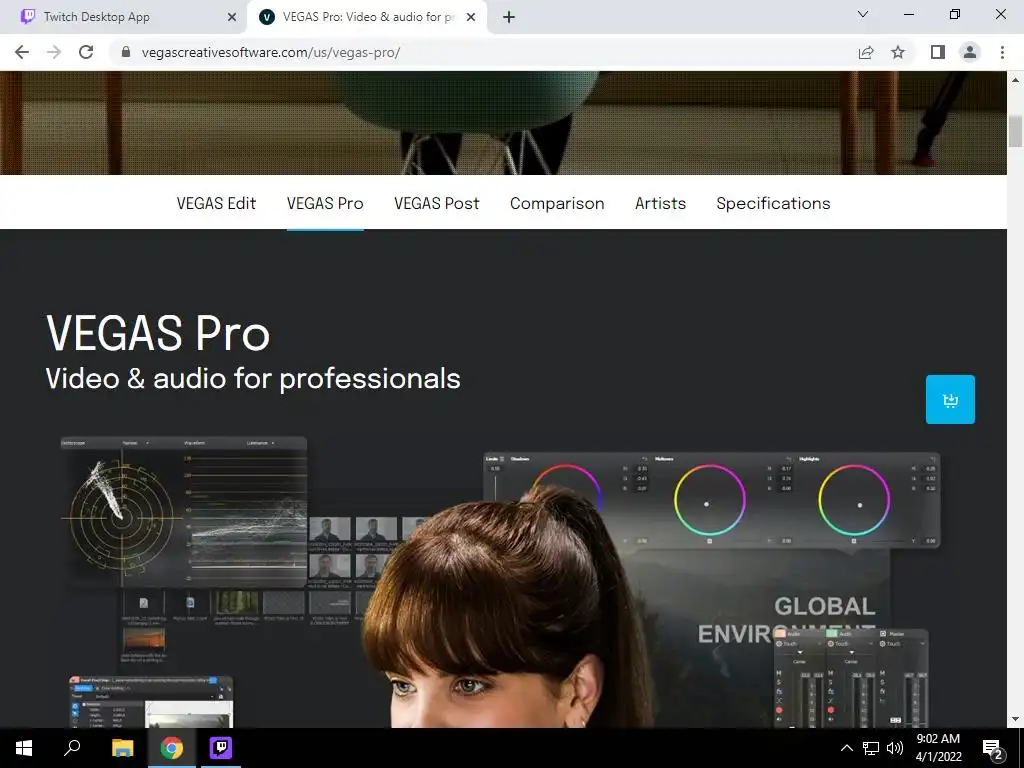
Task: Switch to Twitch Desktop App tab
Action: [124, 18]
